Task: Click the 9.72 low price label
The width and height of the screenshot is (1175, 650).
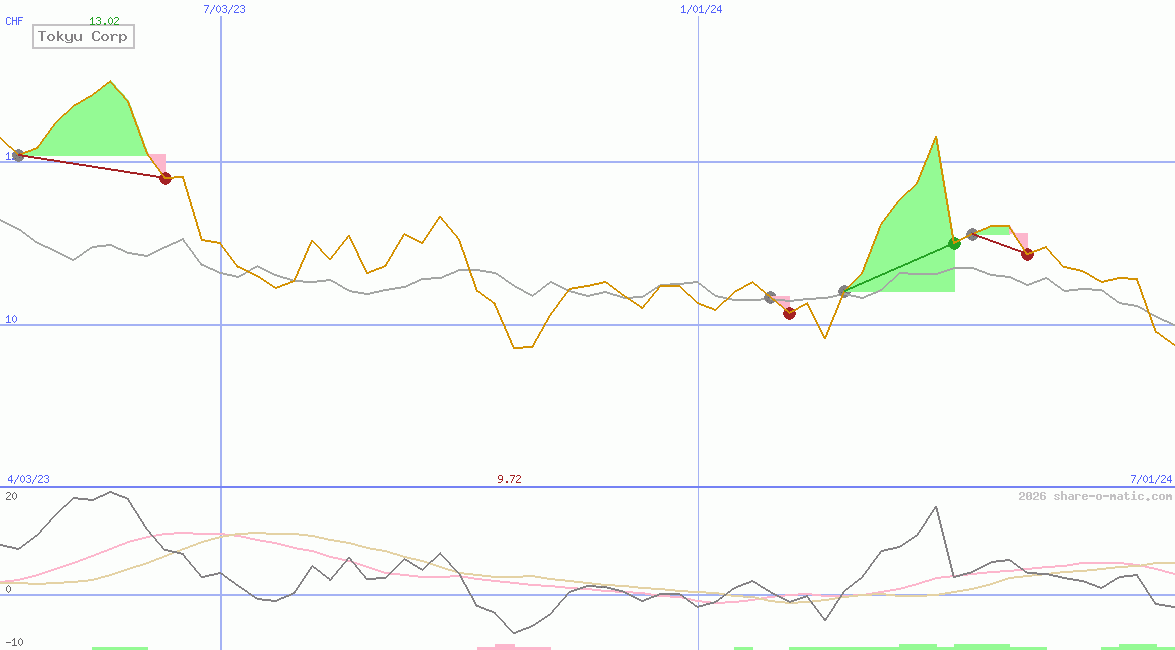Action: 509,479
